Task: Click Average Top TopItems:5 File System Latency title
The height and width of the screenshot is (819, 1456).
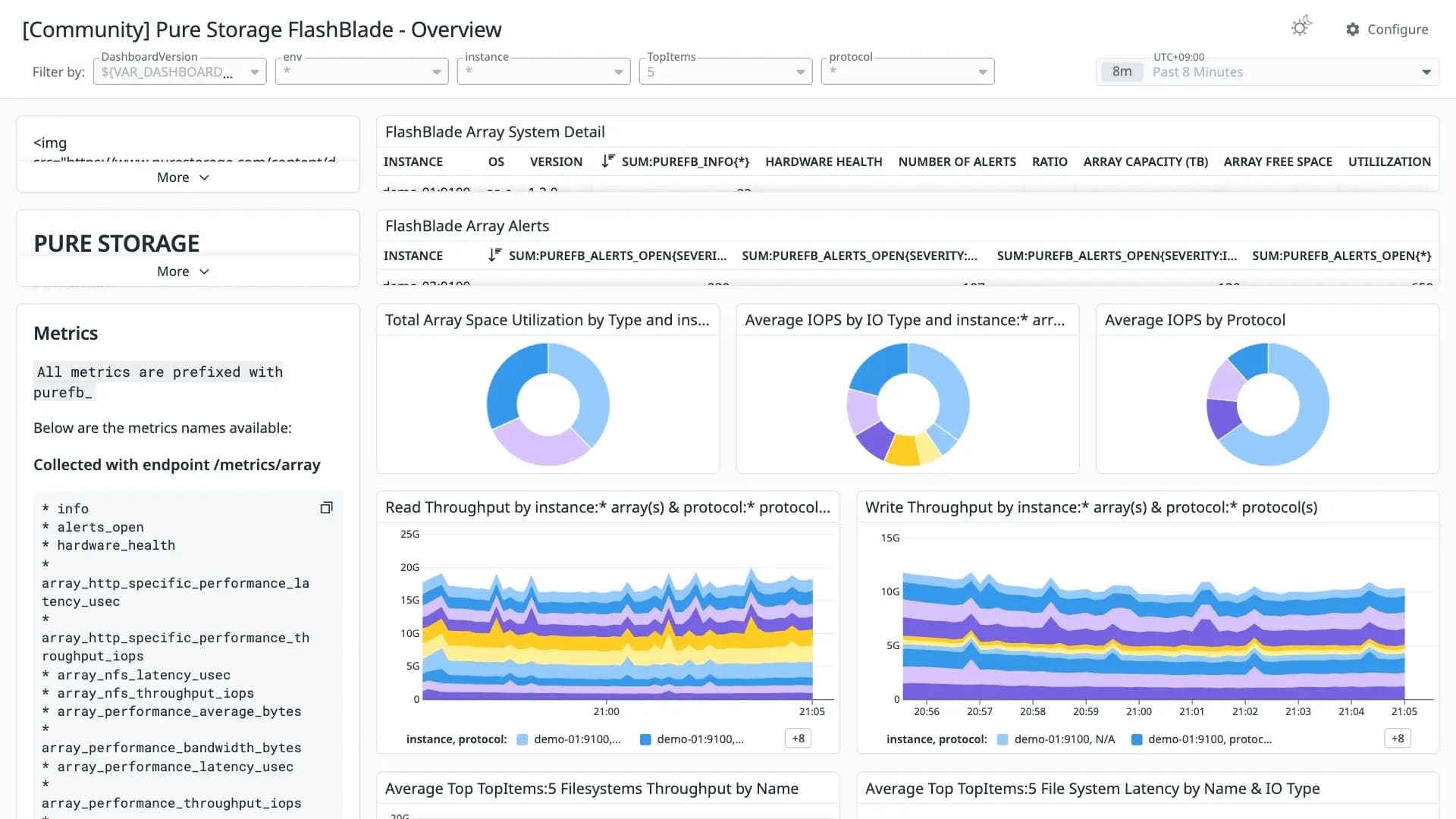Action: pyautogui.click(x=1092, y=789)
